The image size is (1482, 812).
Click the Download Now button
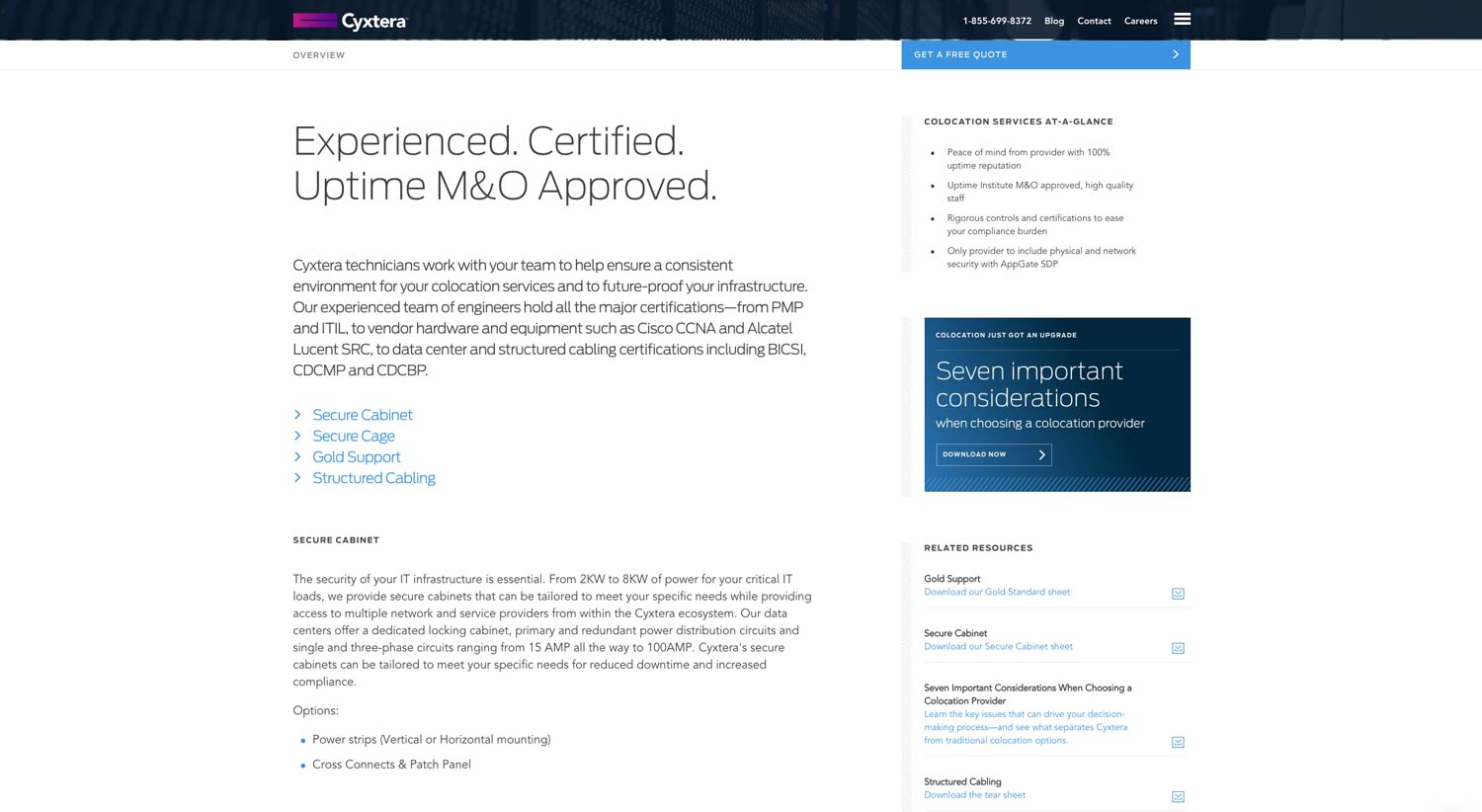(x=993, y=454)
